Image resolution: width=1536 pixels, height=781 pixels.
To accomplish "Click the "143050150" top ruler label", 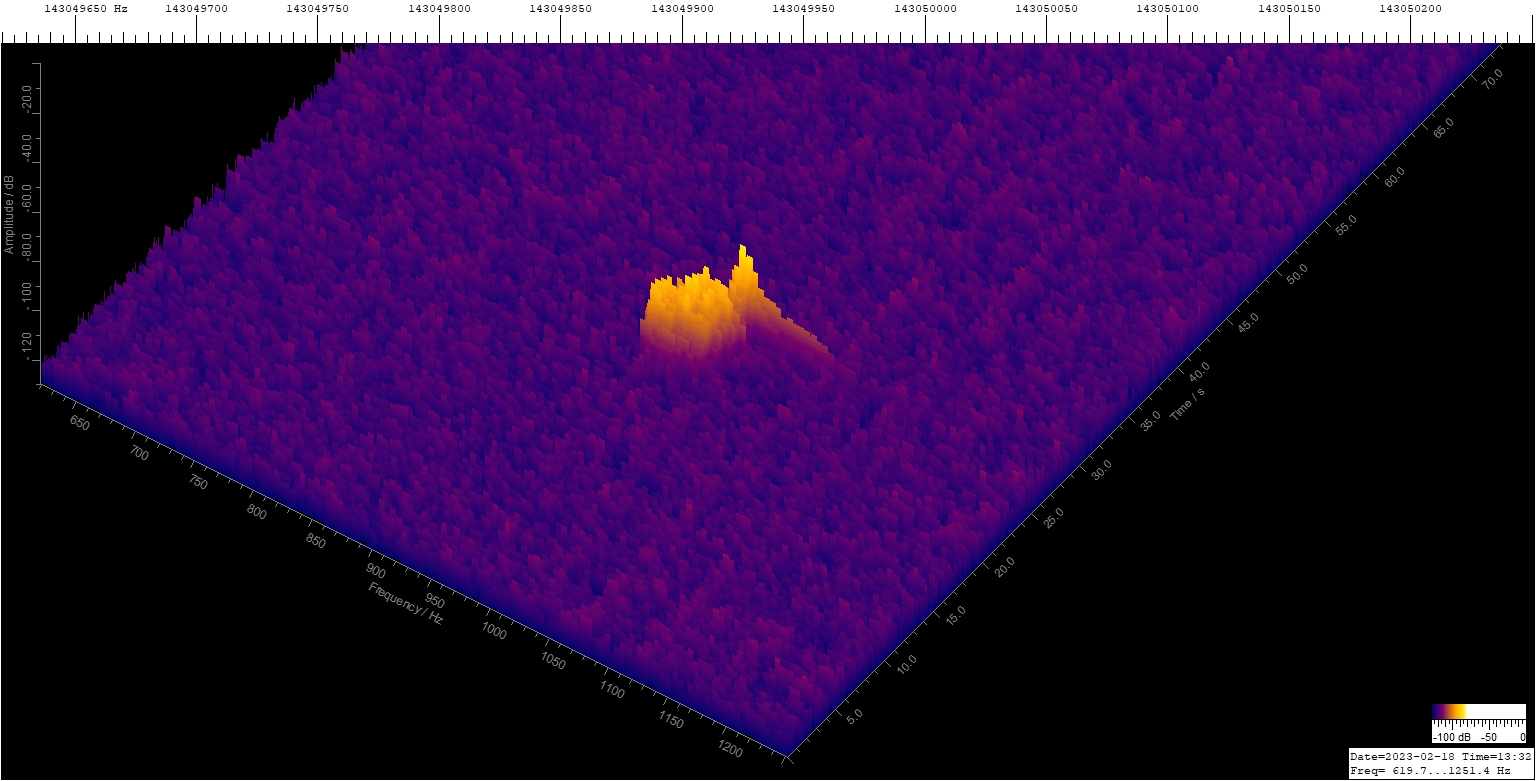I will (x=1290, y=8).
